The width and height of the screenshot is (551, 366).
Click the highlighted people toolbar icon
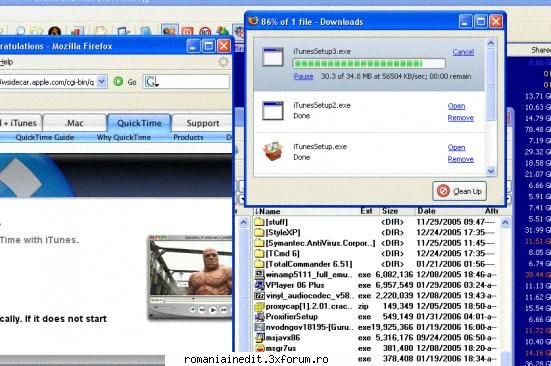(x=170, y=30)
